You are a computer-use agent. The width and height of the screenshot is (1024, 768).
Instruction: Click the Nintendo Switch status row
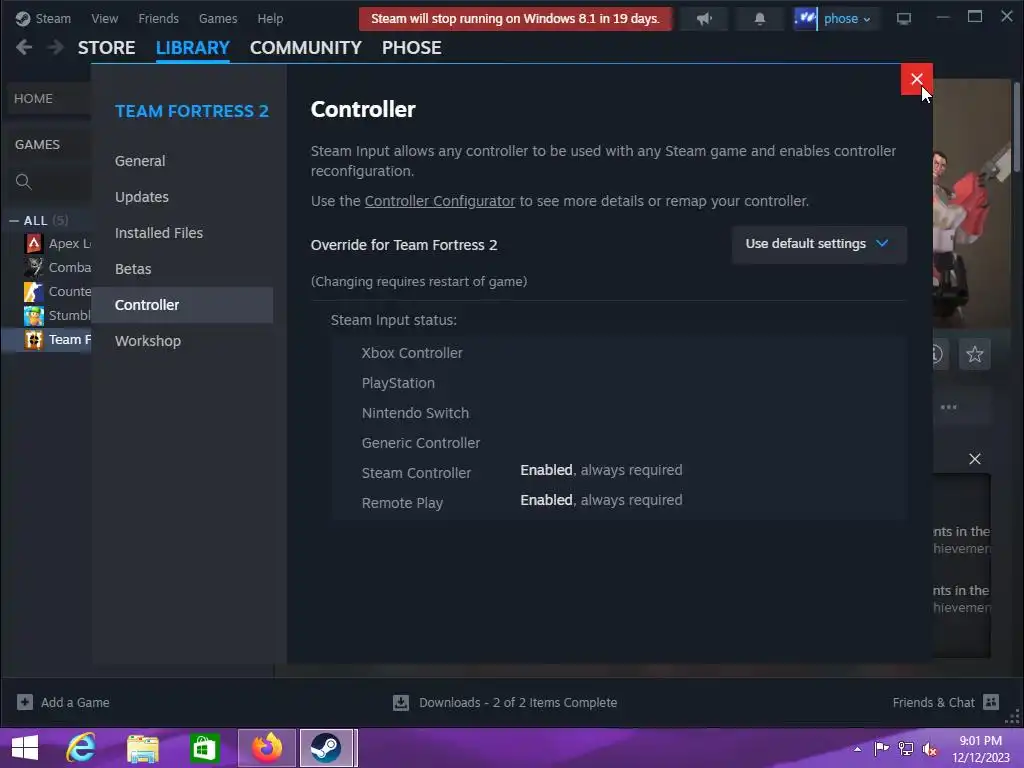point(618,413)
